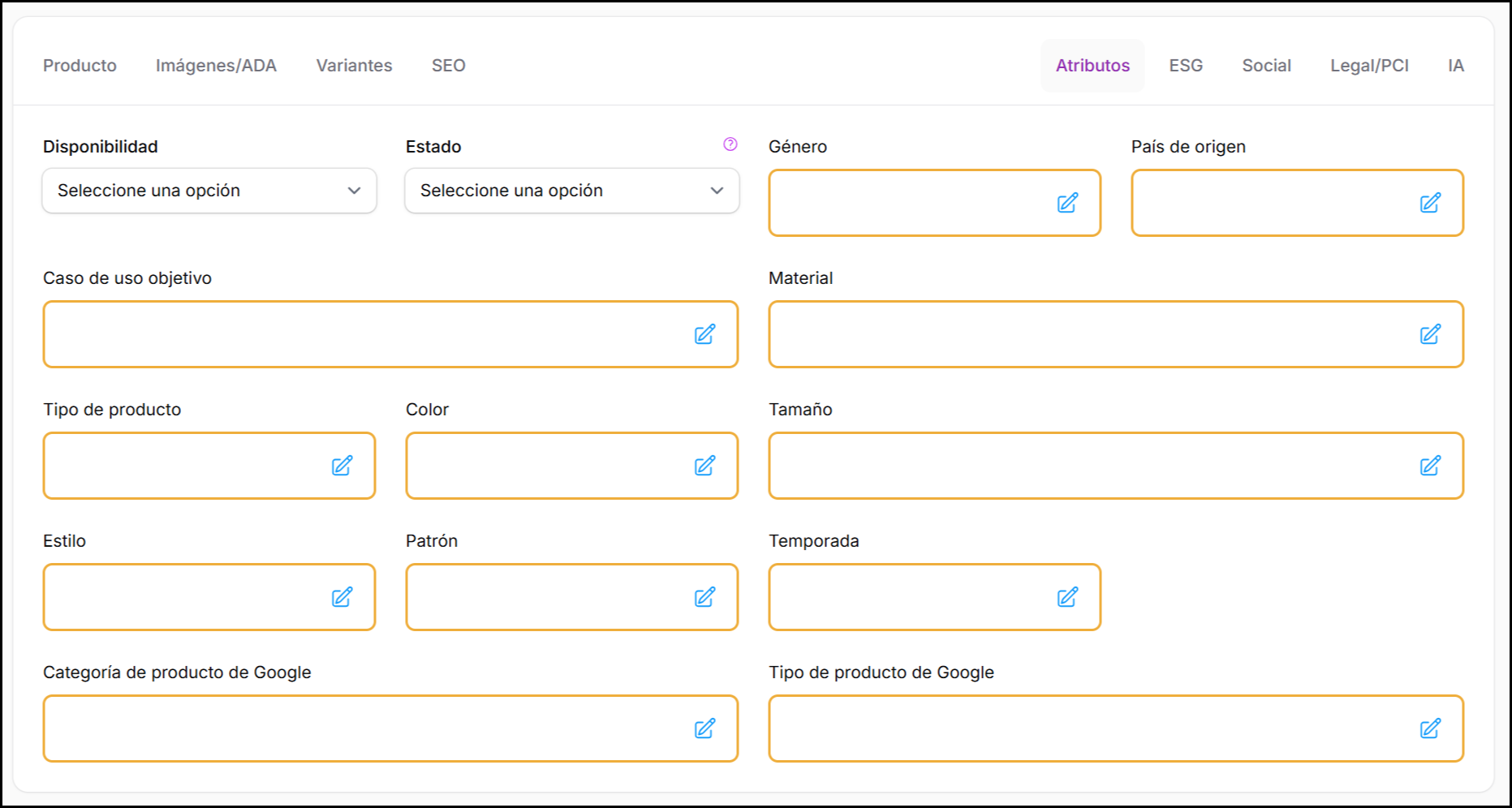The height and width of the screenshot is (808, 1512).
Task: Open the Disponibilidad dropdown
Action: pos(209,191)
